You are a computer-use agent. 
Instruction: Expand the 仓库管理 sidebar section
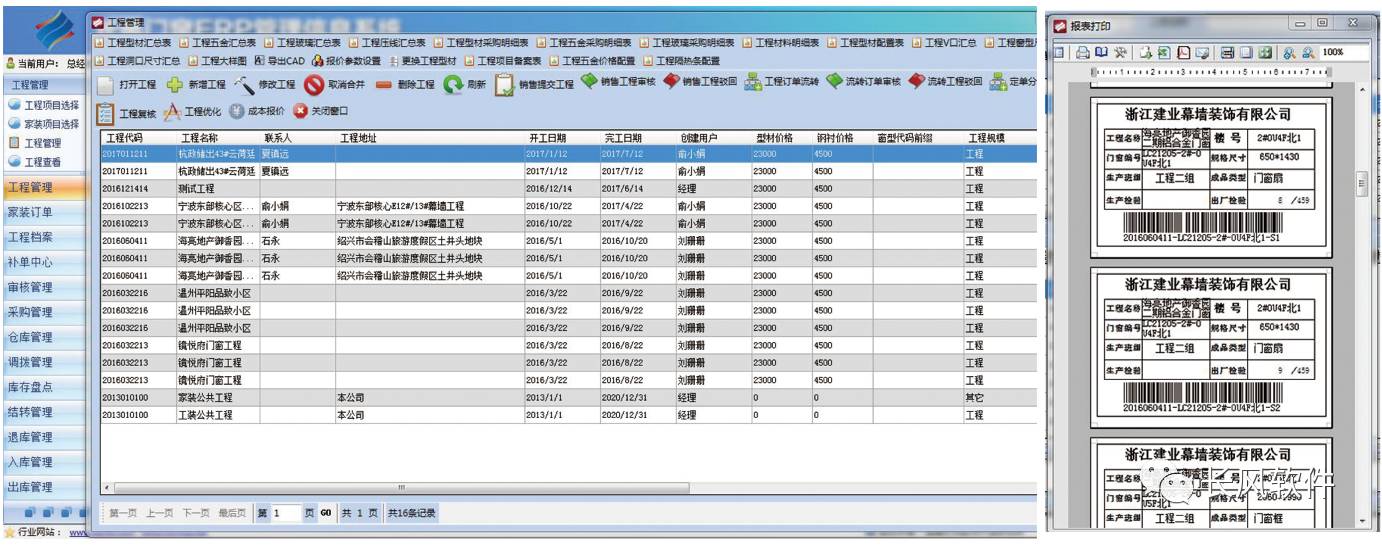click(x=30, y=337)
